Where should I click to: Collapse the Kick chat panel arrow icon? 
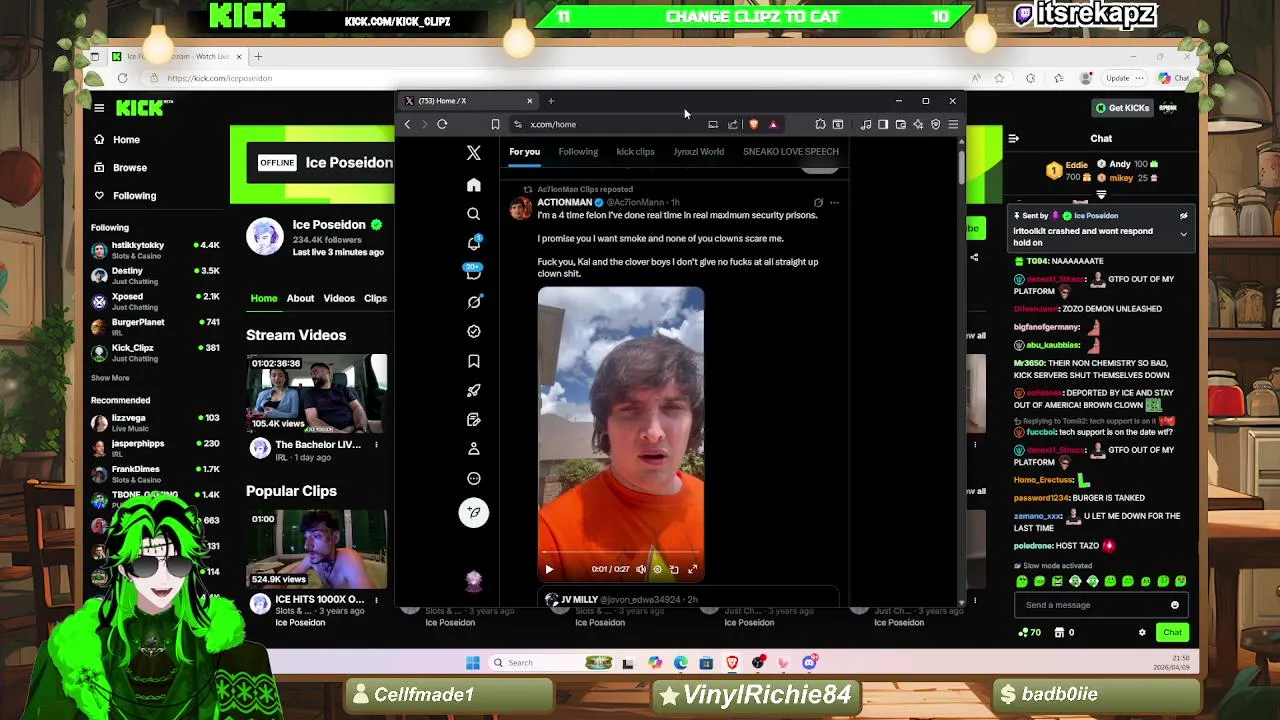[1013, 139]
